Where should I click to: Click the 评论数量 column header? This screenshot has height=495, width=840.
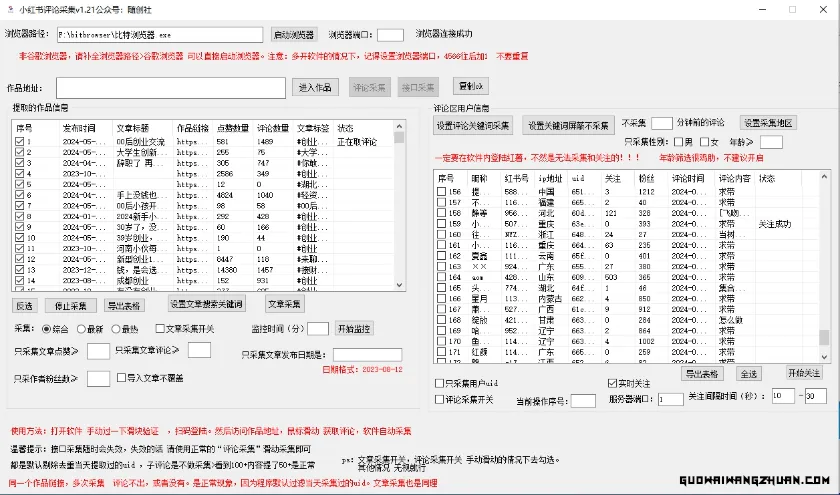pos(273,129)
